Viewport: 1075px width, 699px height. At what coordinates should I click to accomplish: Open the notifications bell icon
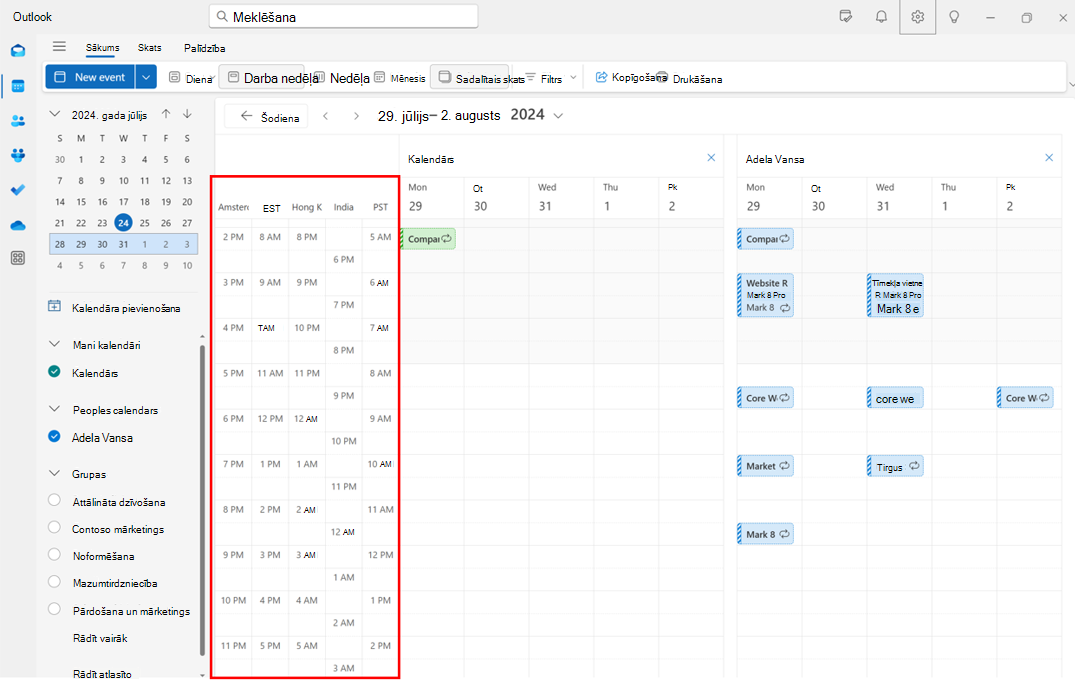coord(881,17)
